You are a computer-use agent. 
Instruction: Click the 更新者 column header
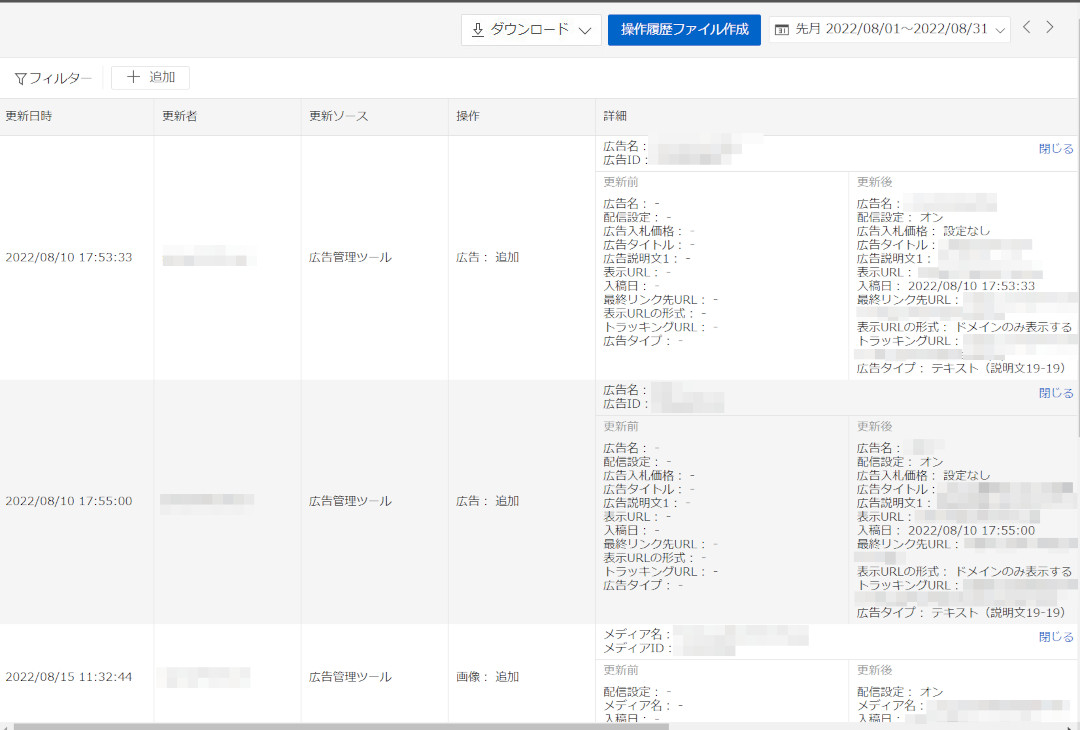(179, 116)
